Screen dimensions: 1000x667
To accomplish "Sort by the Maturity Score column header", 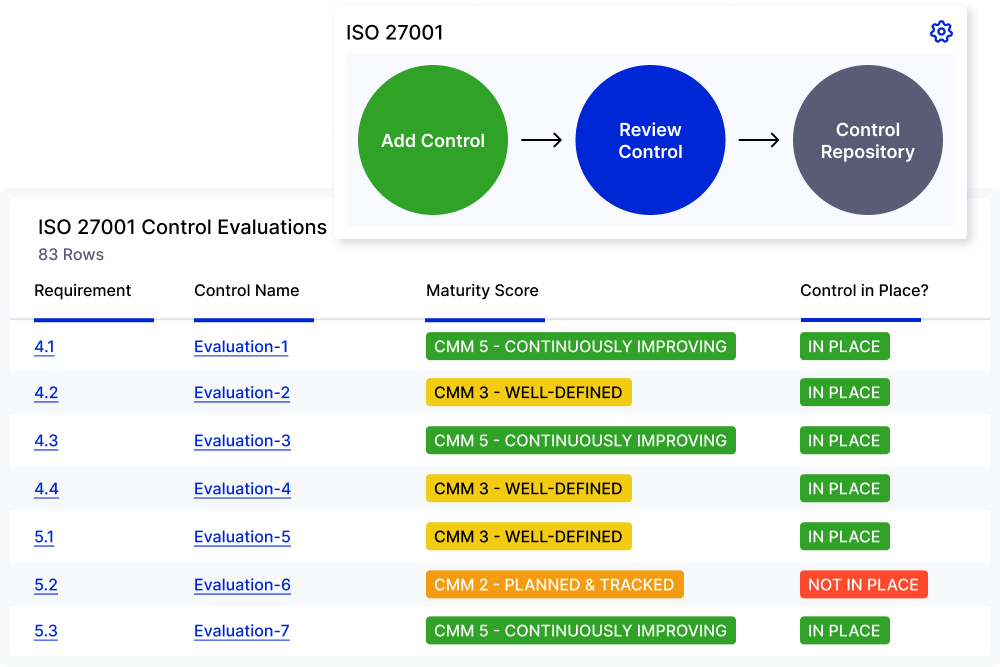I will point(482,291).
